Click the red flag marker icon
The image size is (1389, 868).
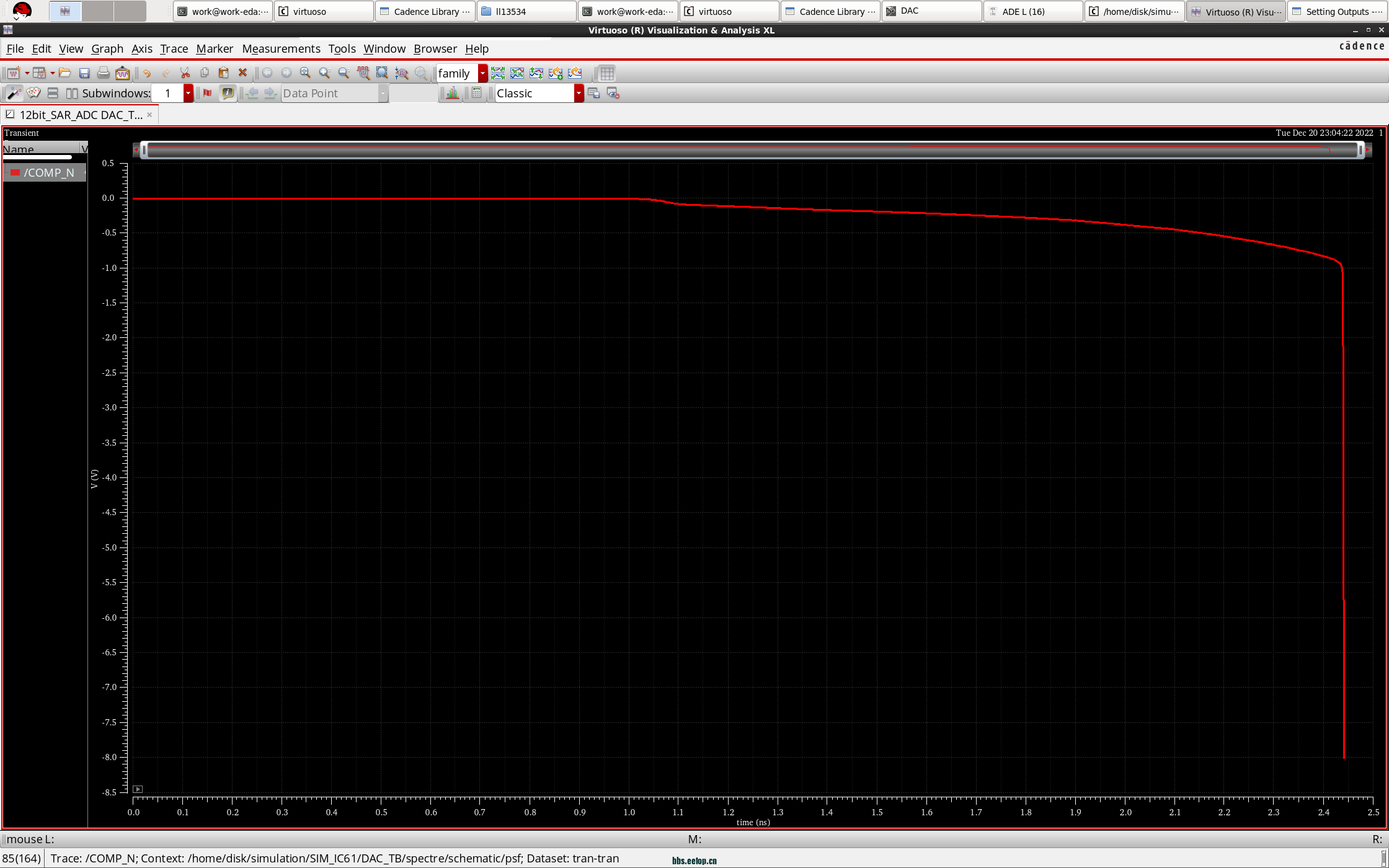(x=207, y=93)
